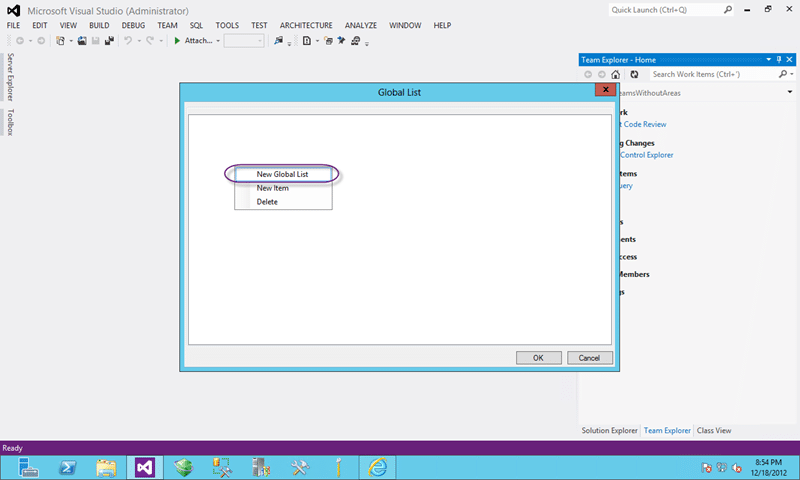This screenshot has width=800, height=480.
Task: Open Navigate Backward history dropdown
Action: click(30, 41)
